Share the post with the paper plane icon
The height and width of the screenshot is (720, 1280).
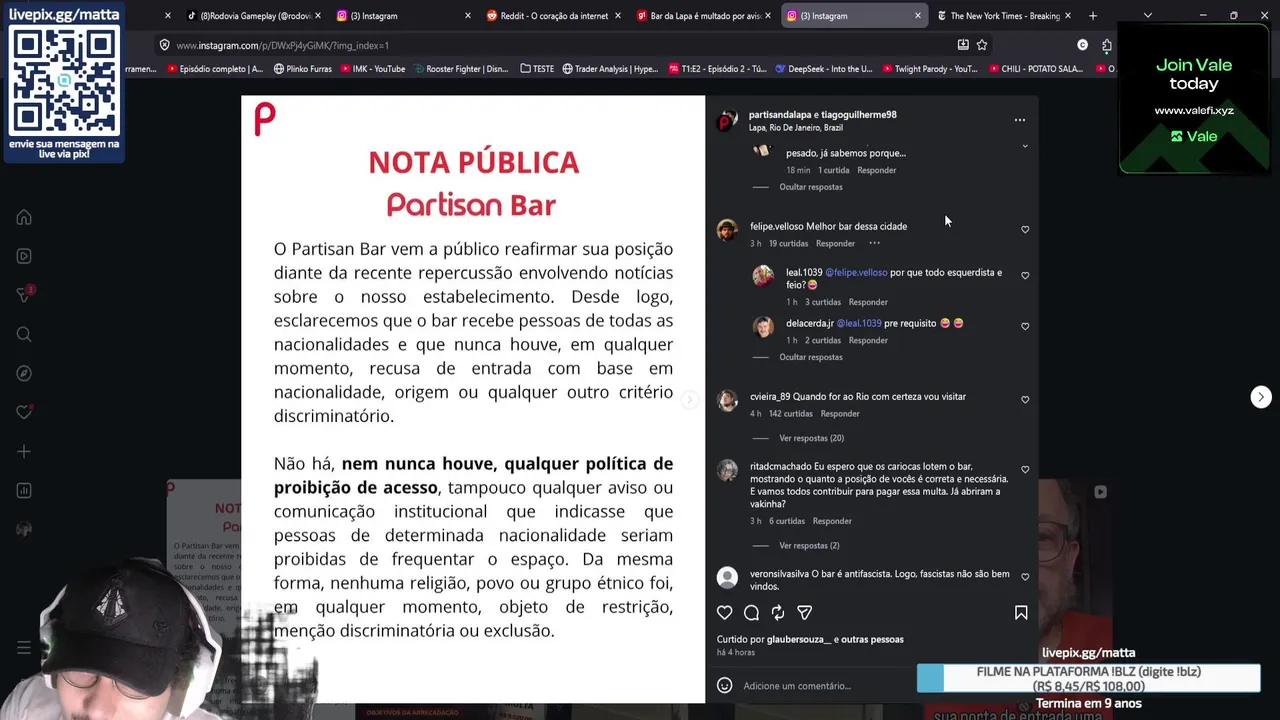pos(804,612)
